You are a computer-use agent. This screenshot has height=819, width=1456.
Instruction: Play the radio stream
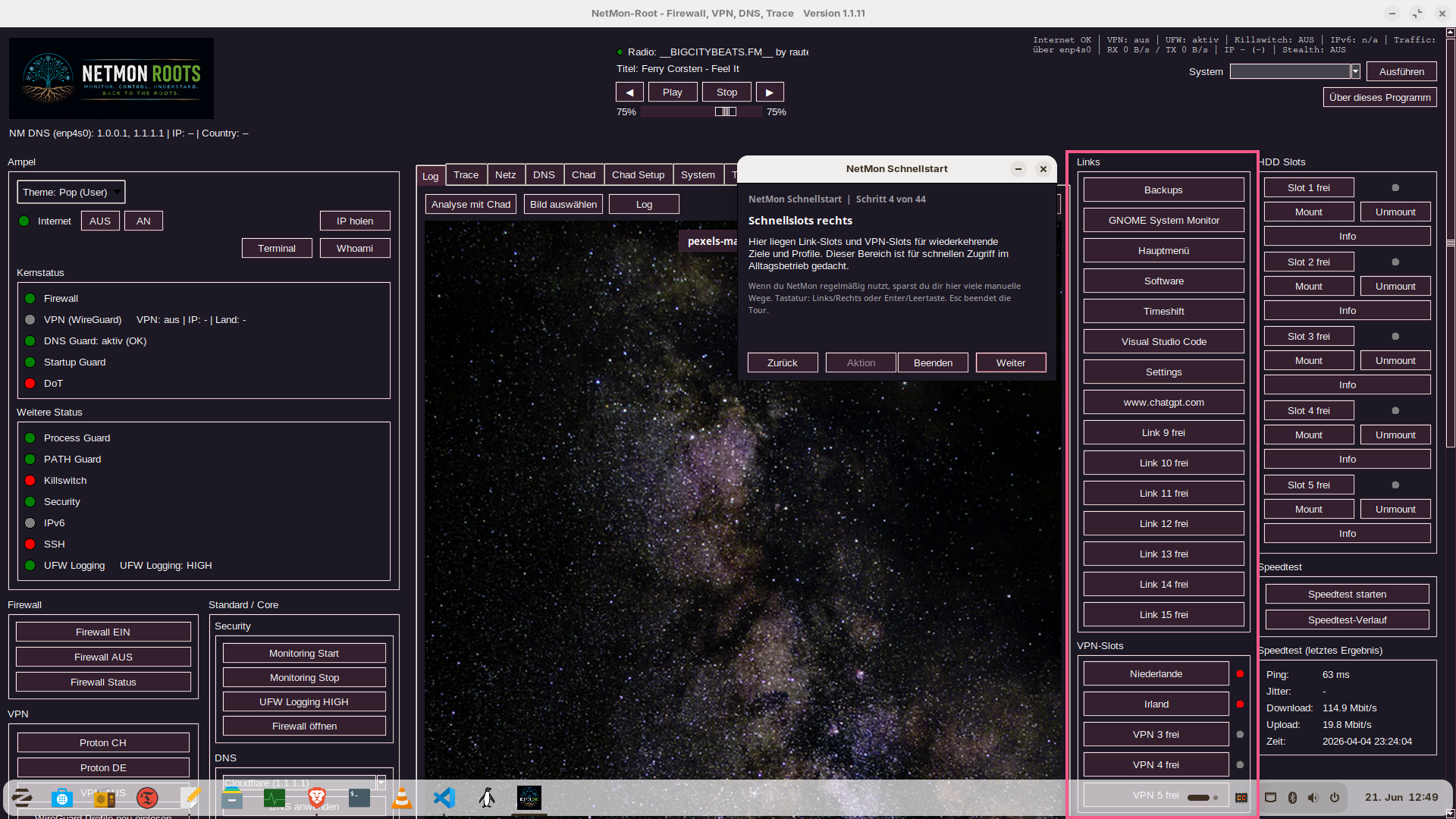tap(673, 93)
